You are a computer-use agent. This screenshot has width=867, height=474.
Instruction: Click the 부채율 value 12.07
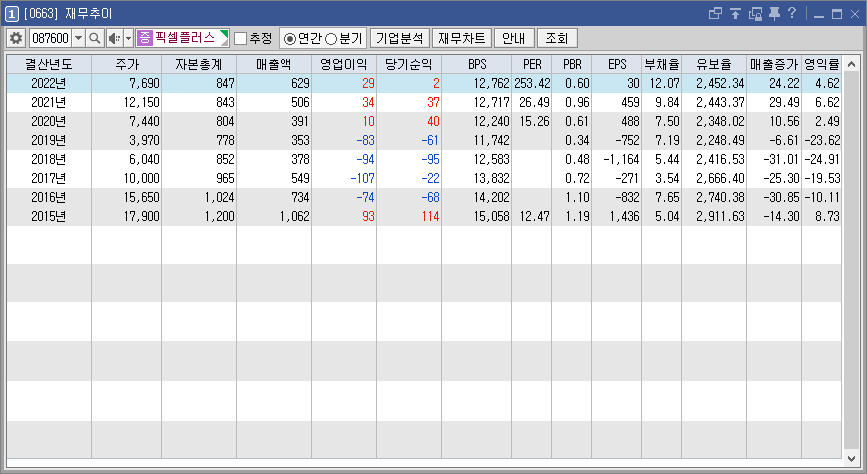[x=665, y=84]
